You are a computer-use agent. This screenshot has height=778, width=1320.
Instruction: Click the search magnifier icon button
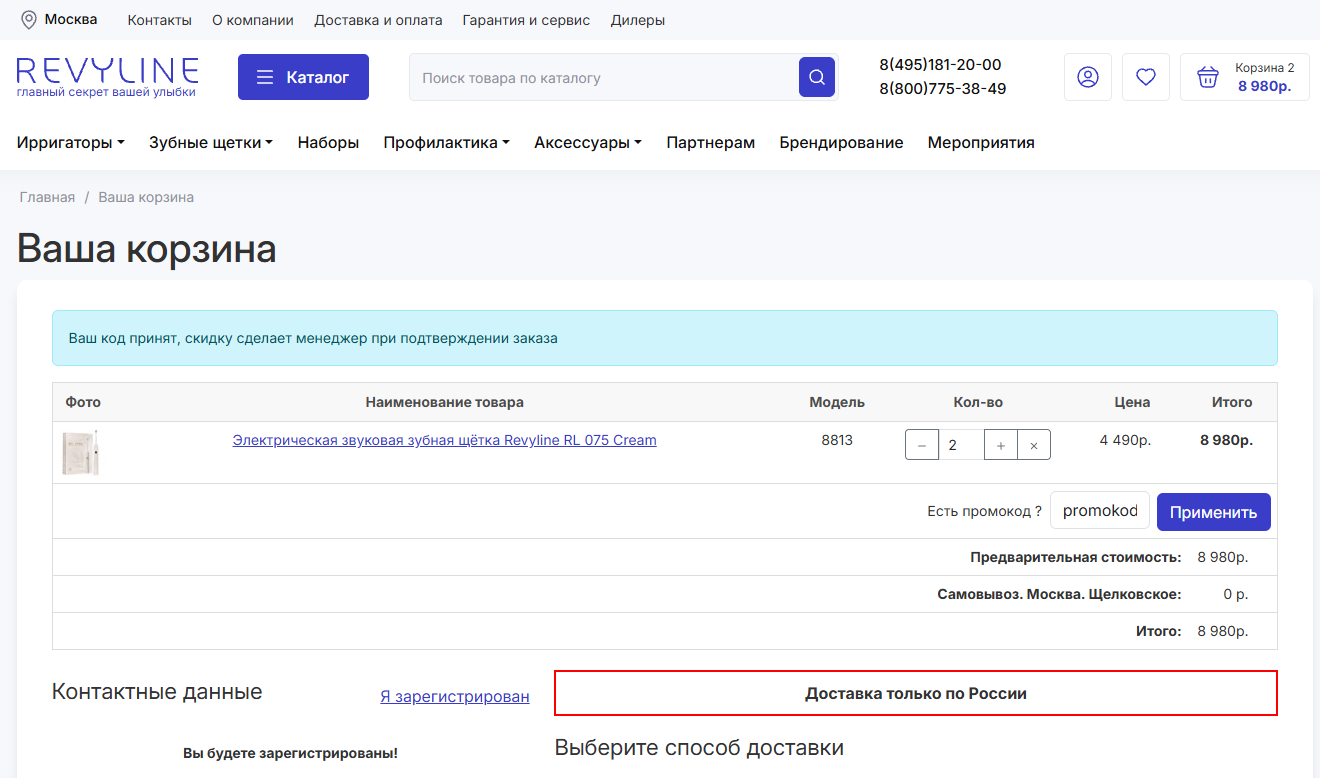pos(816,77)
